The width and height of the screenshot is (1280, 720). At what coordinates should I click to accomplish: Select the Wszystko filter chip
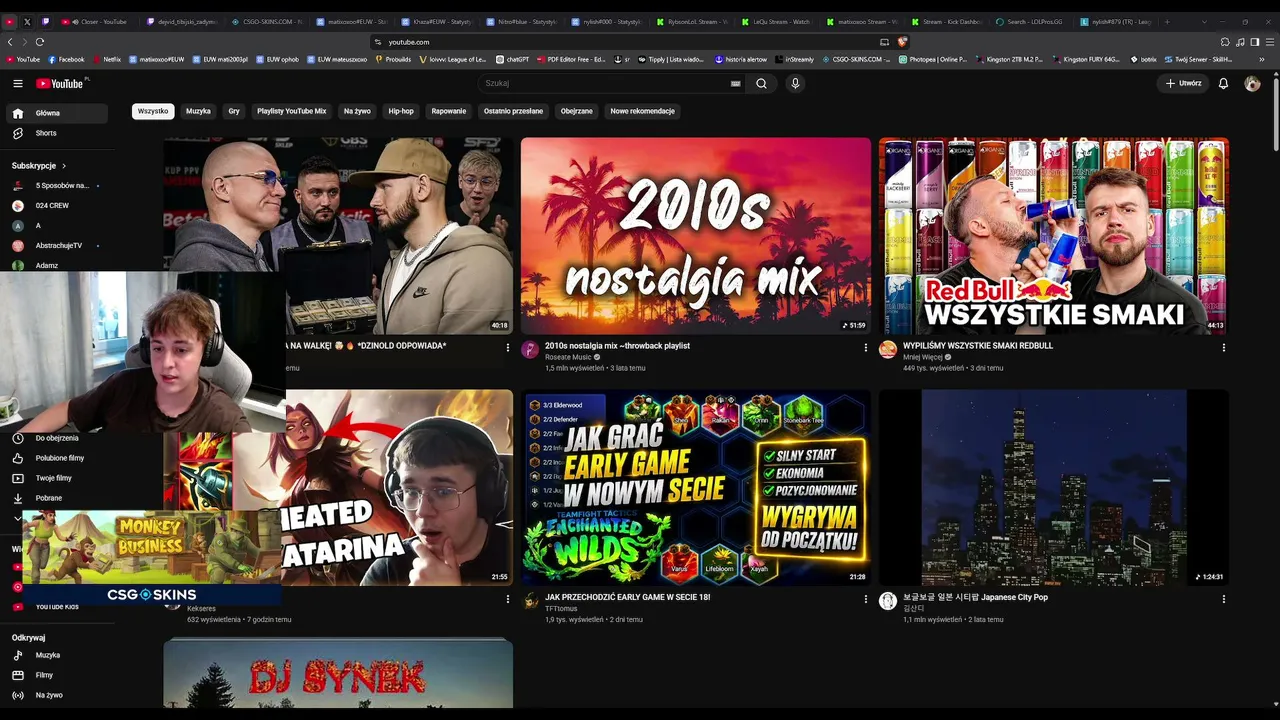tap(153, 111)
